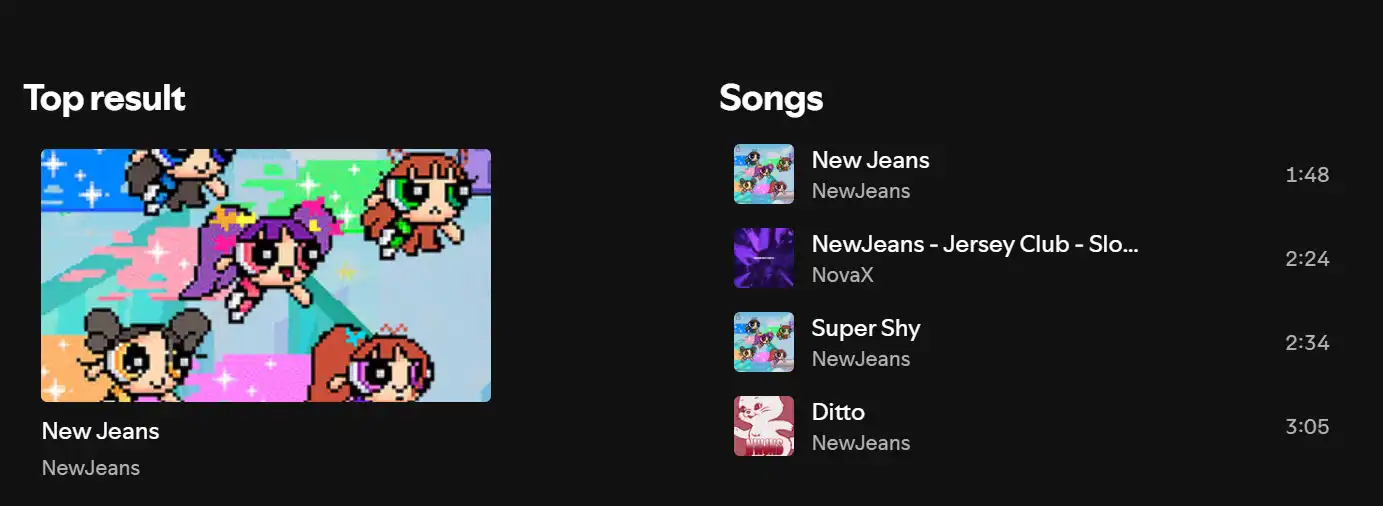Click the Super Shy album art thumbnail

764,342
